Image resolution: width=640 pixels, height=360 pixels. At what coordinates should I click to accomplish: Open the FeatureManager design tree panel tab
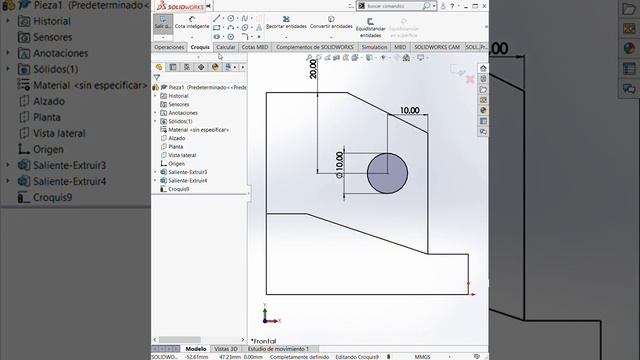click(159, 67)
